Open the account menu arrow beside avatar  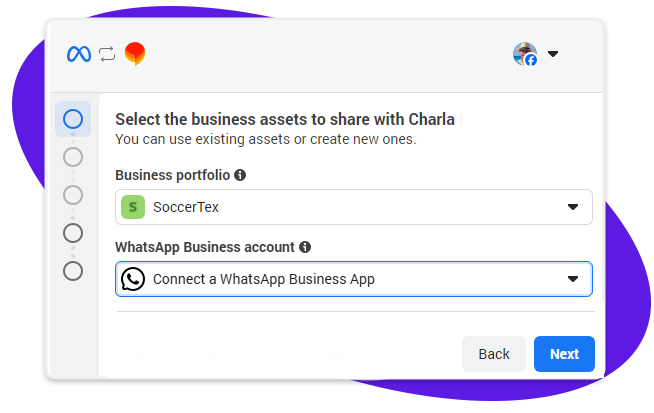point(553,54)
